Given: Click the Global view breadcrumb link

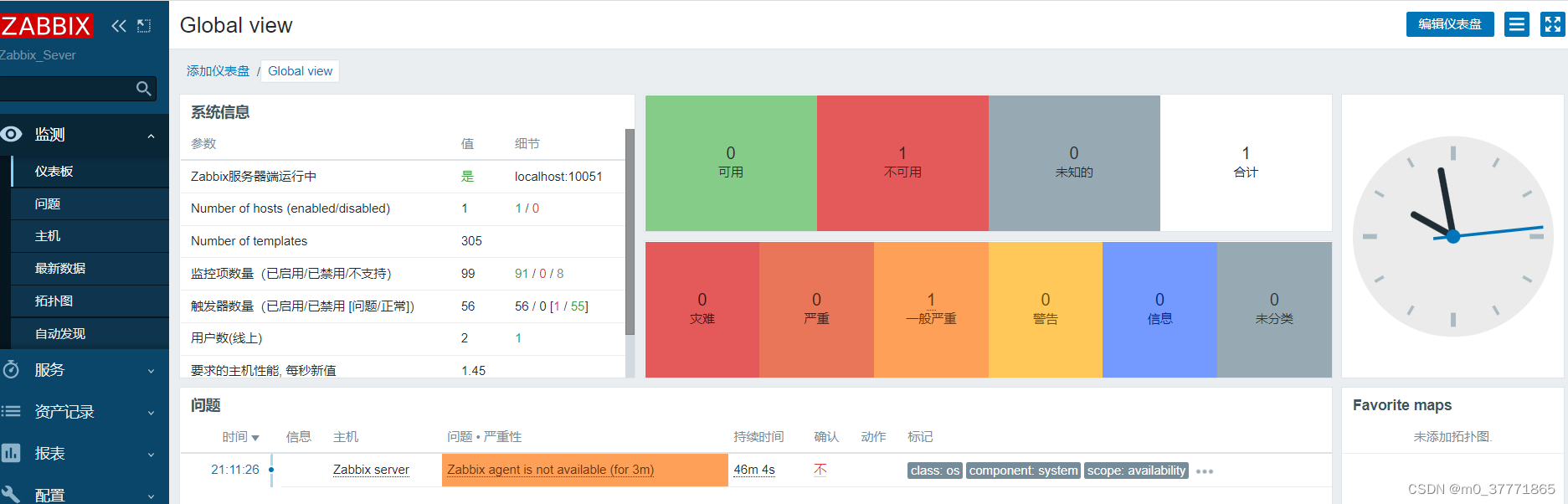Looking at the screenshot, I should pos(300,71).
